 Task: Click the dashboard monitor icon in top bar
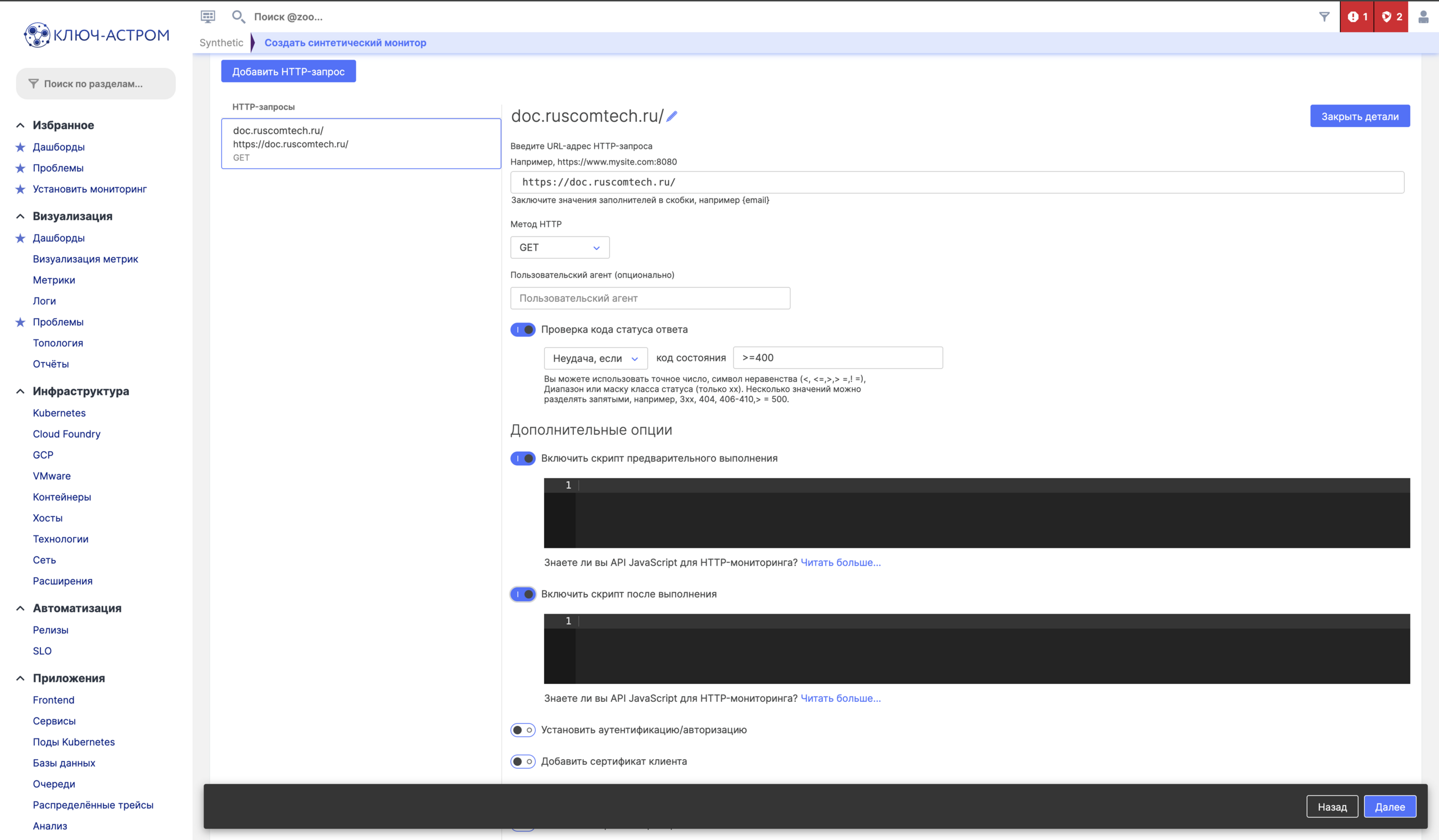208,16
